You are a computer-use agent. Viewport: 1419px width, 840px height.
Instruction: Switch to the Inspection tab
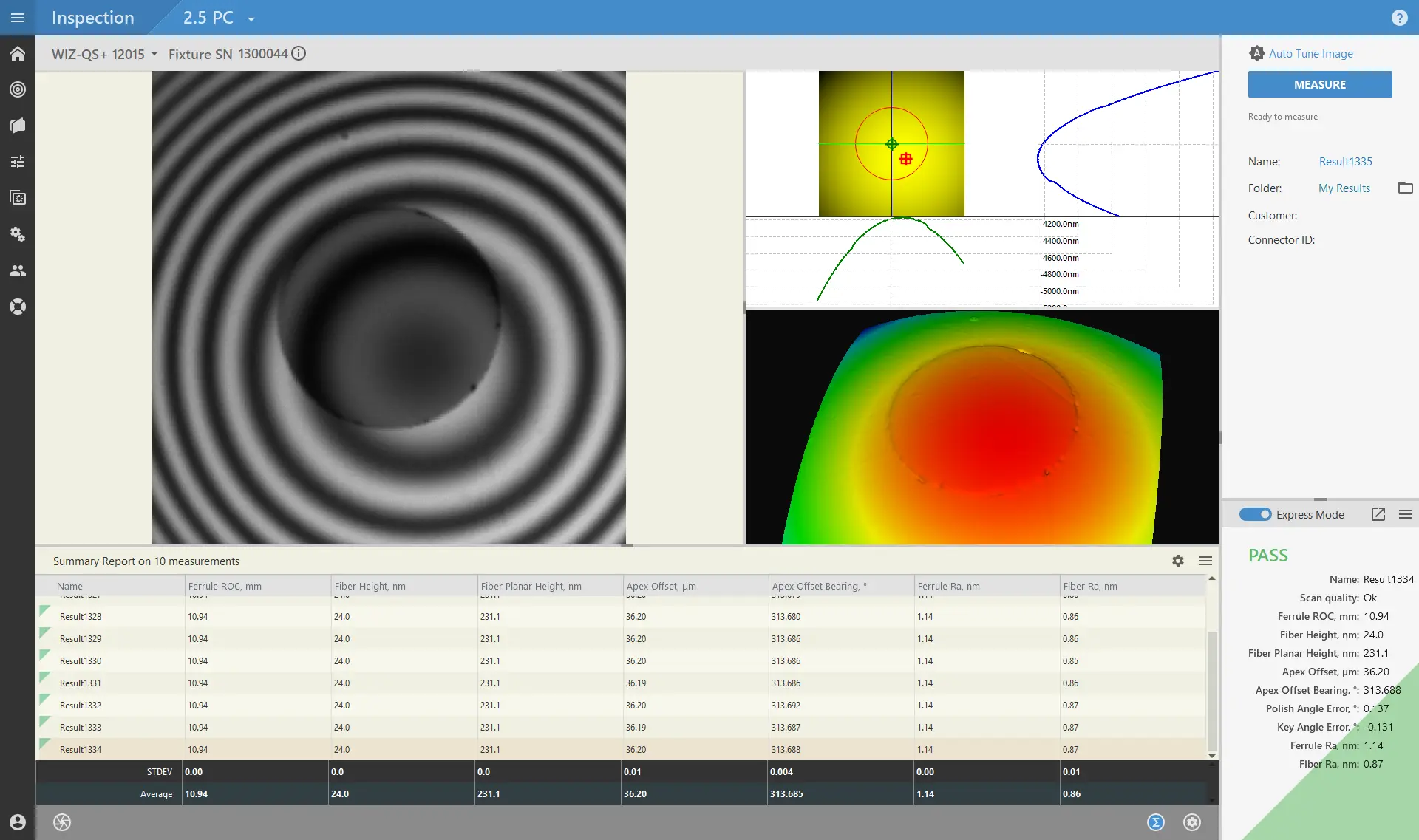point(92,17)
